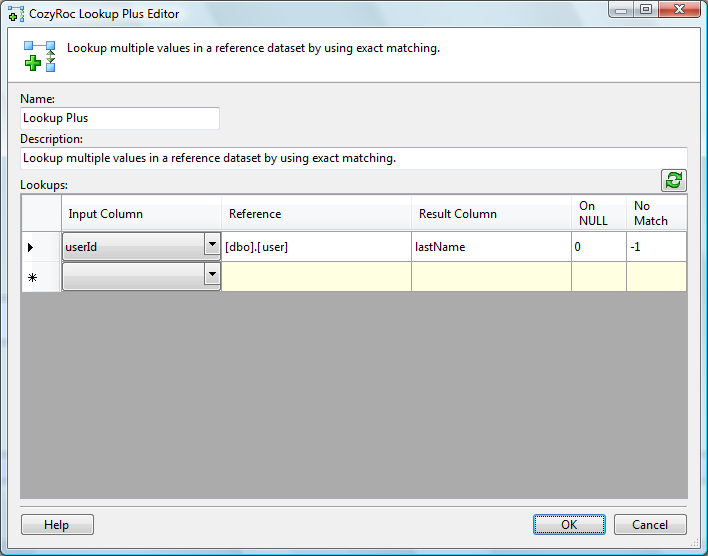This screenshot has width=708, height=556.
Task: Open the userId Input Column dropdown
Action: pos(212,244)
